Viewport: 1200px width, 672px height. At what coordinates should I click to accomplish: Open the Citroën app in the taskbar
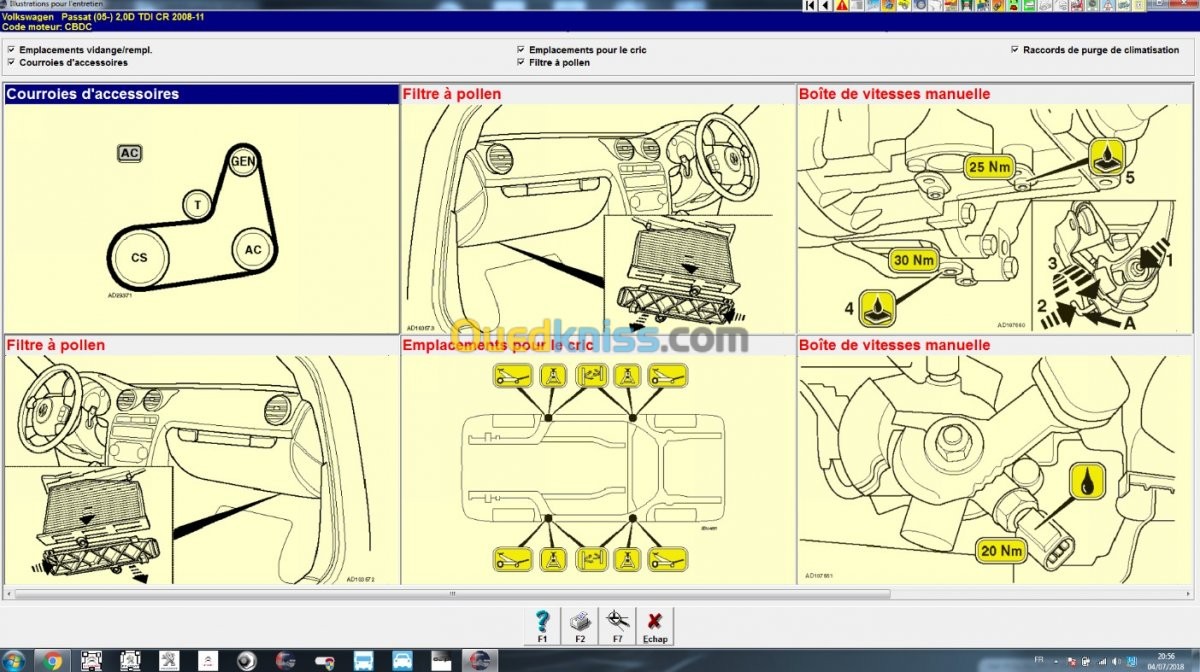pyautogui.click(x=207, y=661)
